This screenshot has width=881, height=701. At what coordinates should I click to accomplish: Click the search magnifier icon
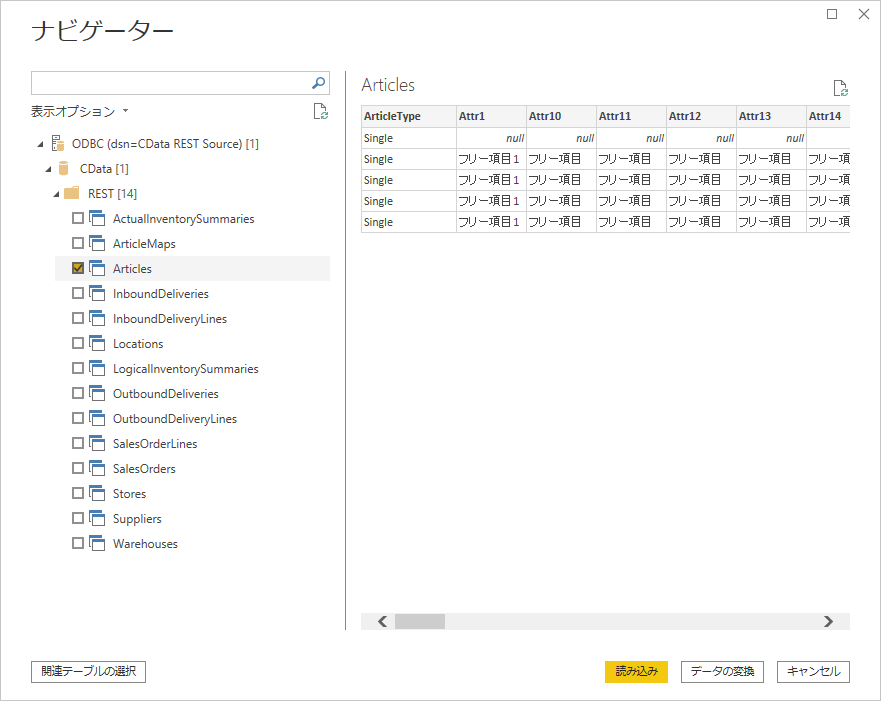pyautogui.click(x=318, y=83)
